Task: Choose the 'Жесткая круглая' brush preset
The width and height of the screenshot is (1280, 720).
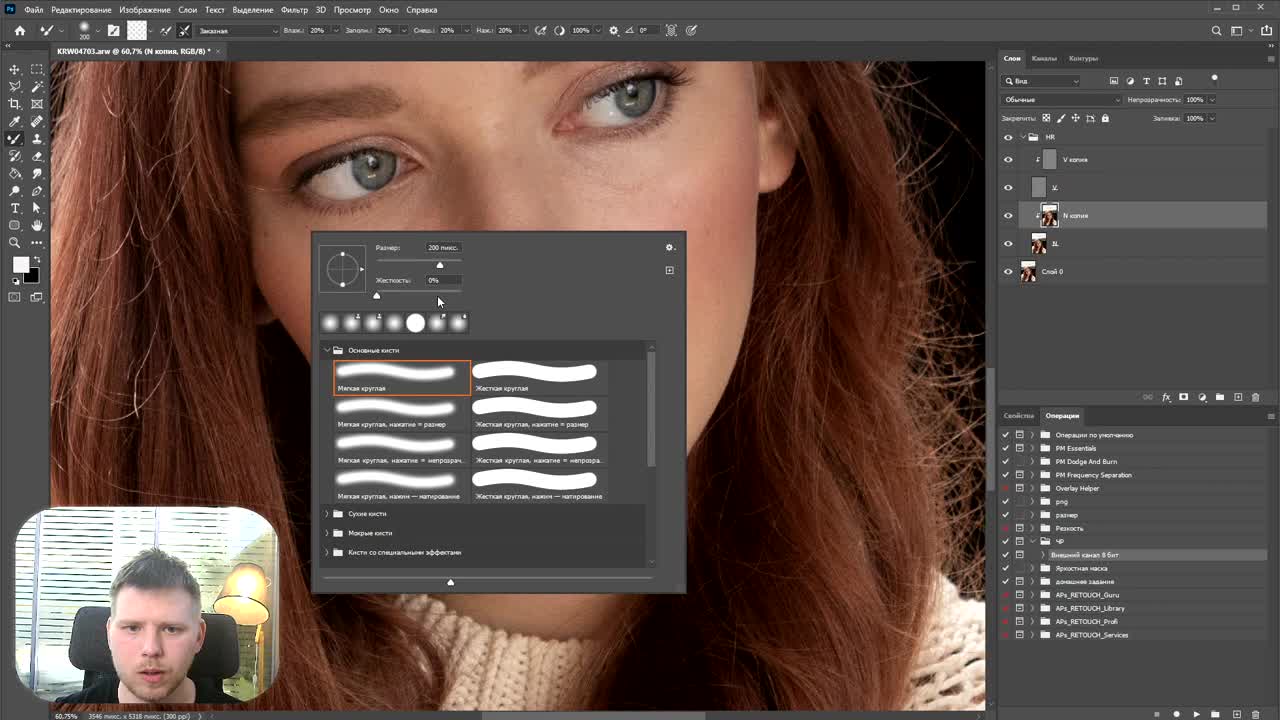Action: pos(535,377)
